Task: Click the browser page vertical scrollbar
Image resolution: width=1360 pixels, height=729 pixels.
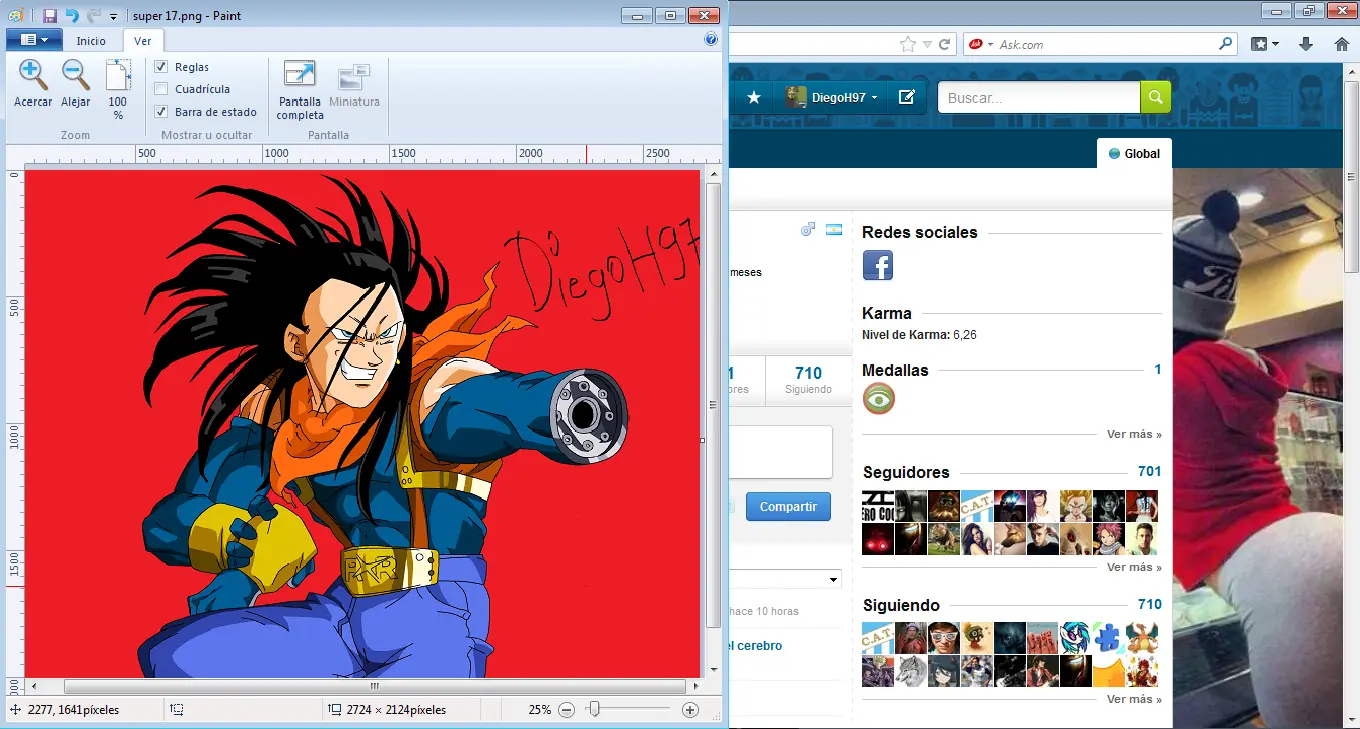Action: point(1351,175)
